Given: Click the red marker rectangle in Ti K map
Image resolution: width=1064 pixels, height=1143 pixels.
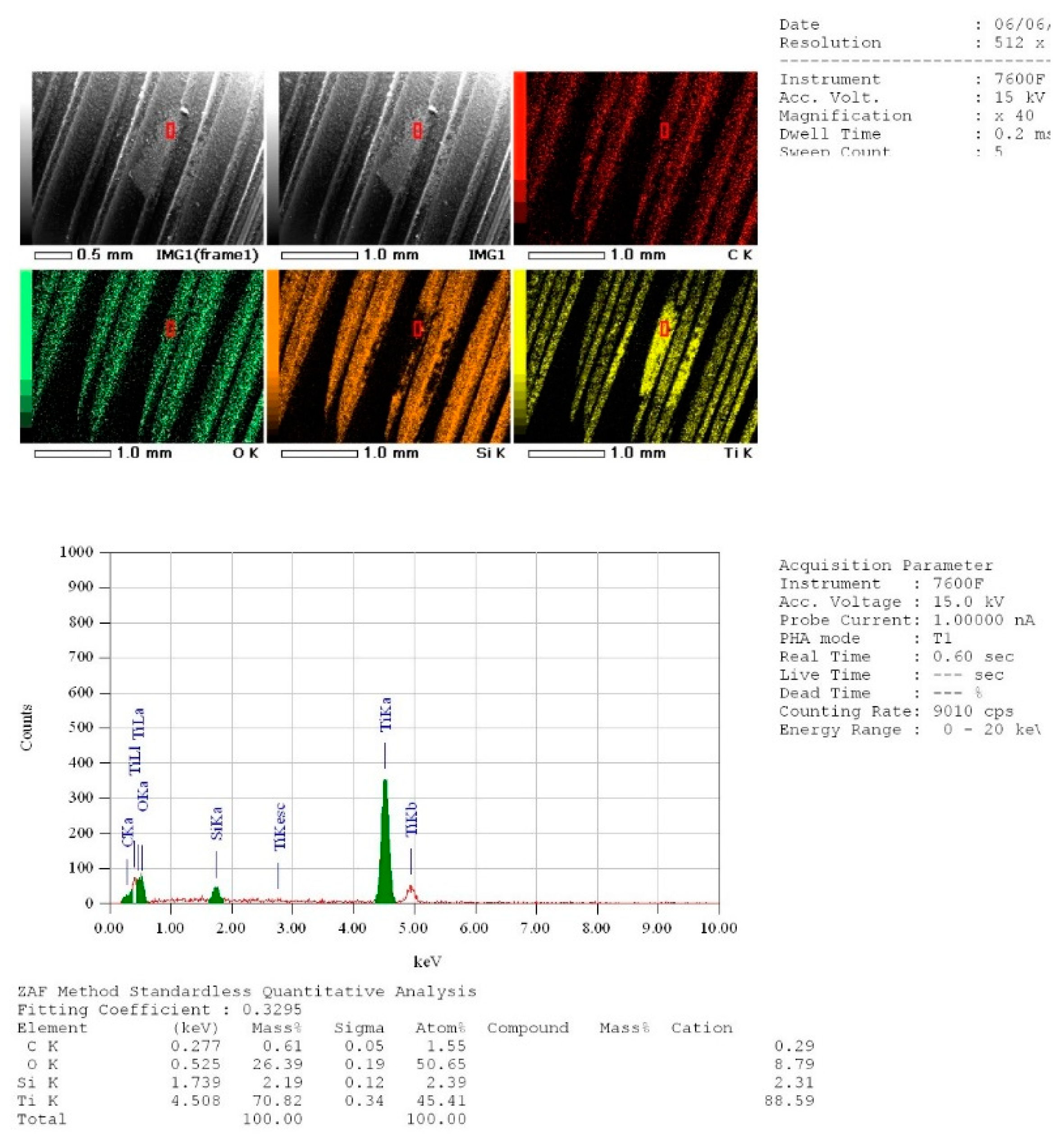Looking at the screenshot, I should (664, 328).
